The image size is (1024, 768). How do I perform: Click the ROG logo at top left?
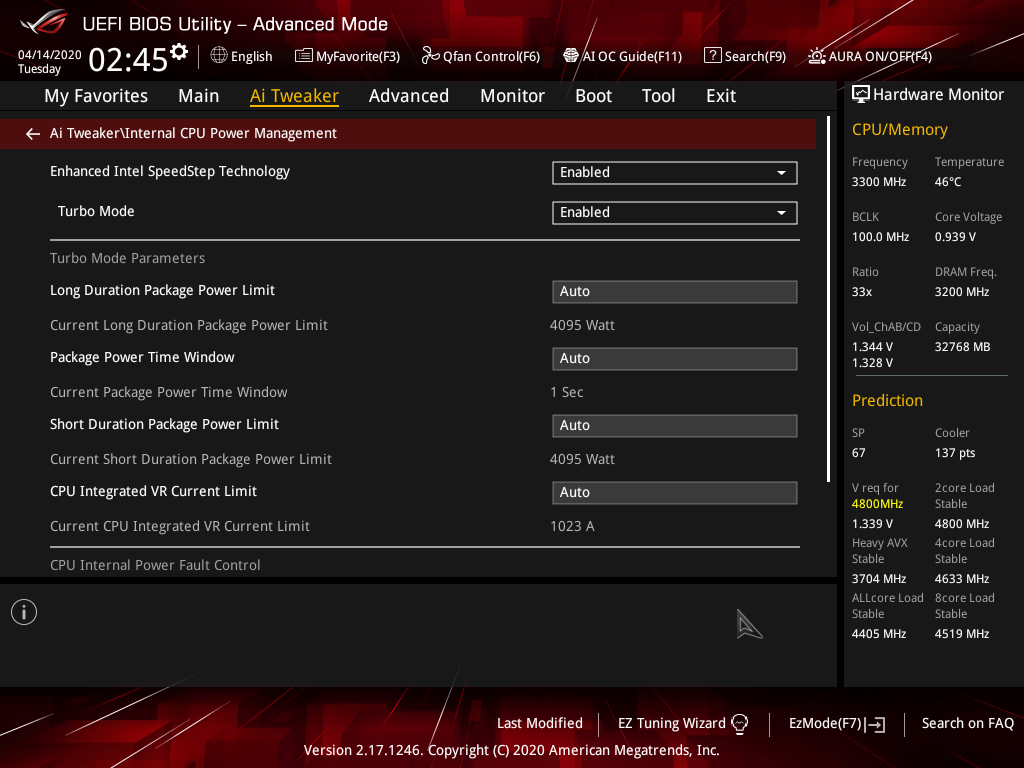pos(43,22)
